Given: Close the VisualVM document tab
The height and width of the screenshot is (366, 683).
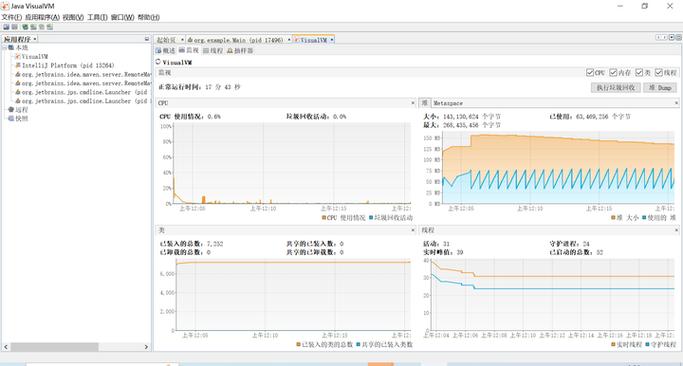Looking at the screenshot, I should point(331,40).
